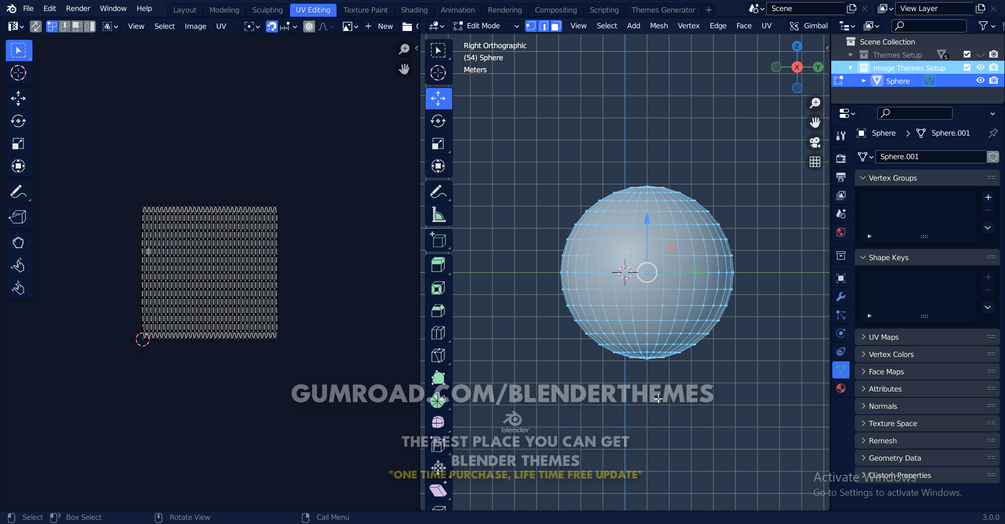Select the UV Pinch sculpt tool
Viewport: 1005px width, 524px height.
click(x=18, y=288)
